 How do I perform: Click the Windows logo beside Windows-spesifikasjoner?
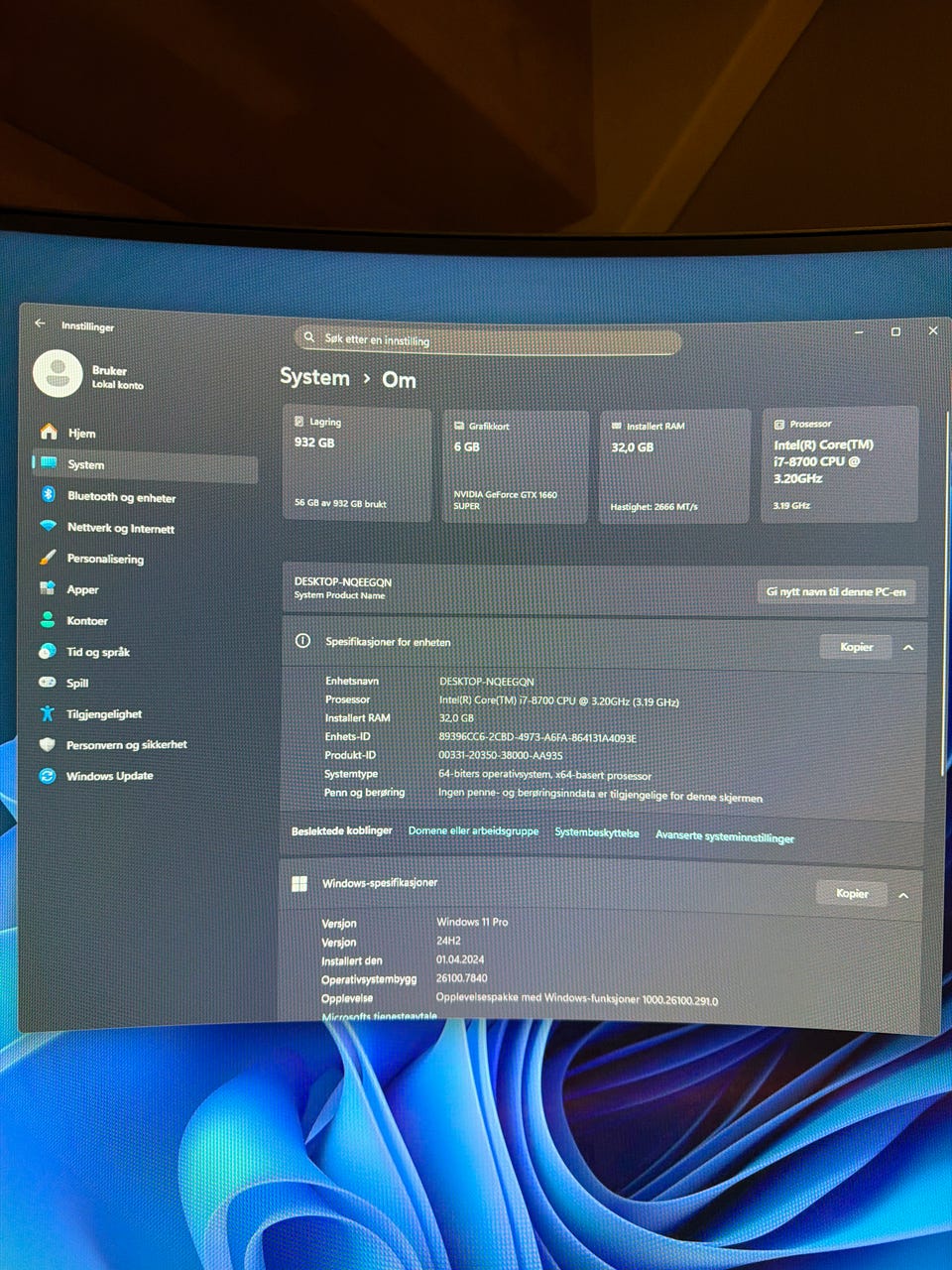(x=299, y=883)
